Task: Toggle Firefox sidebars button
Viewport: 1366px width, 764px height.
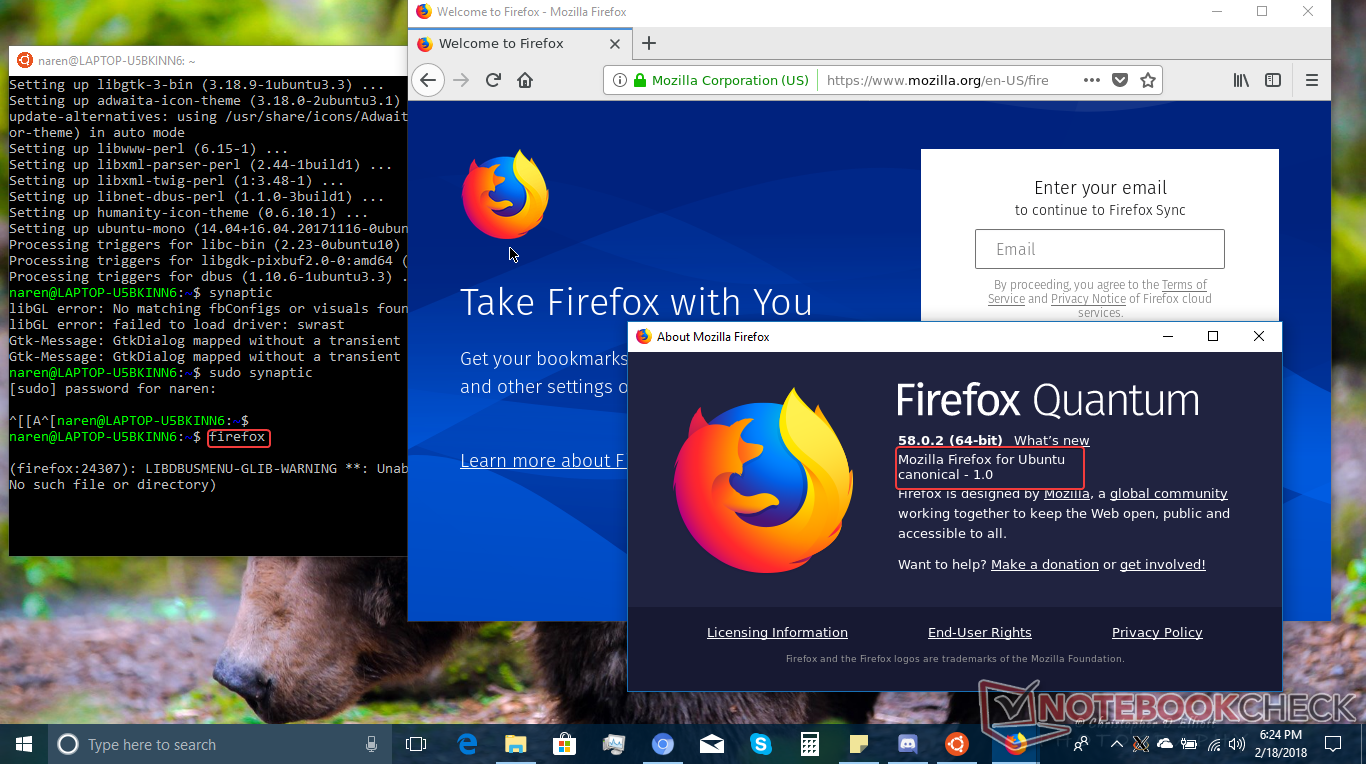Action: coord(1273,80)
